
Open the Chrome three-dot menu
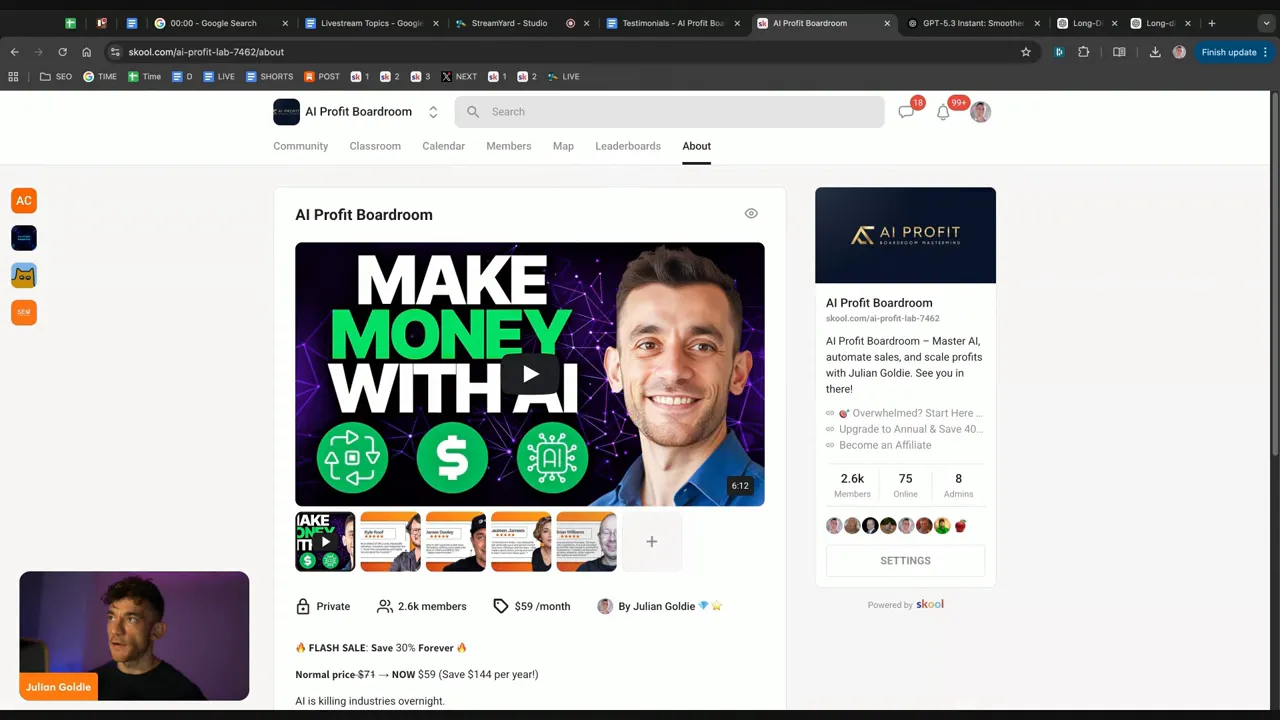pyautogui.click(x=1265, y=52)
